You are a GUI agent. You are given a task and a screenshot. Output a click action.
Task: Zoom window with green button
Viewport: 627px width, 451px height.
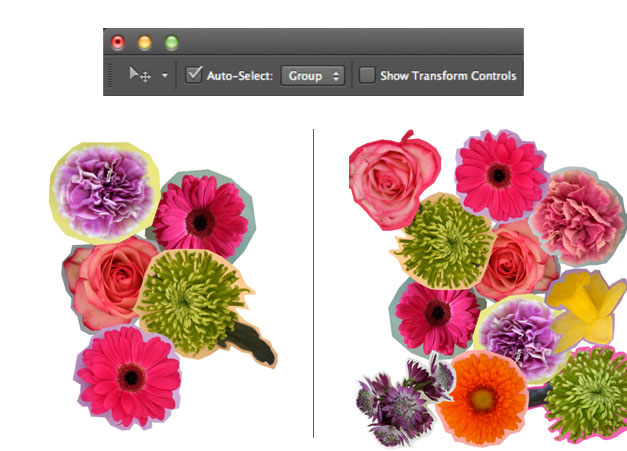pyautogui.click(x=172, y=42)
